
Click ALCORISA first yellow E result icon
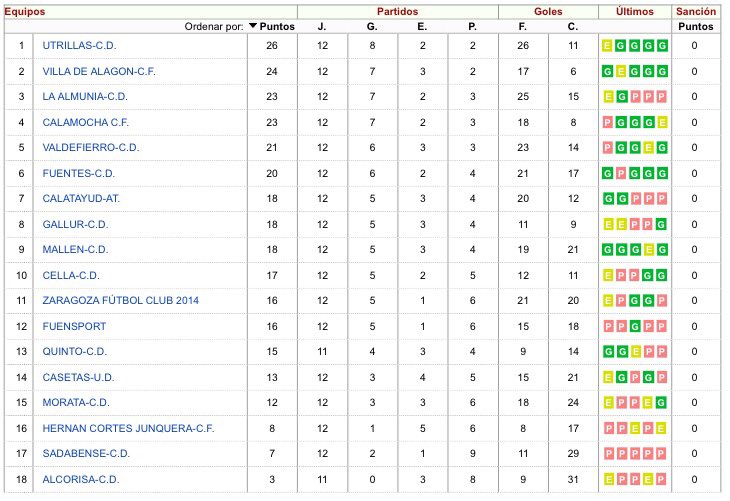[608, 480]
